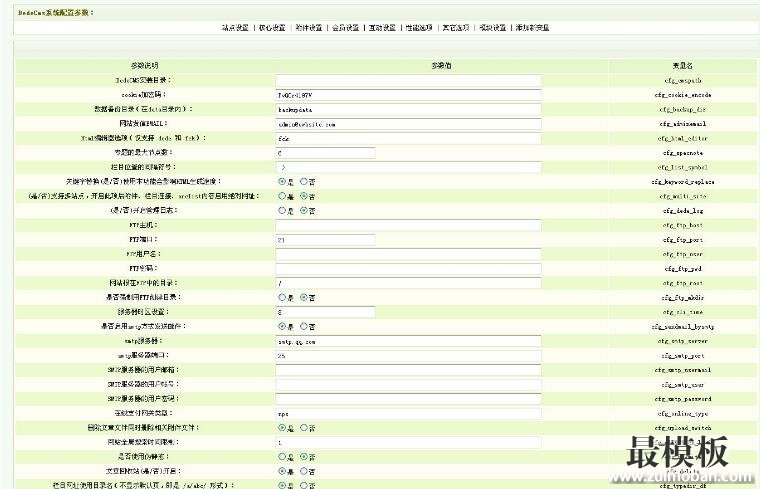Select 否 for 是否使用伪静态 pseudo-static option
This screenshot has height=489, width=760.
[x=303, y=457]
